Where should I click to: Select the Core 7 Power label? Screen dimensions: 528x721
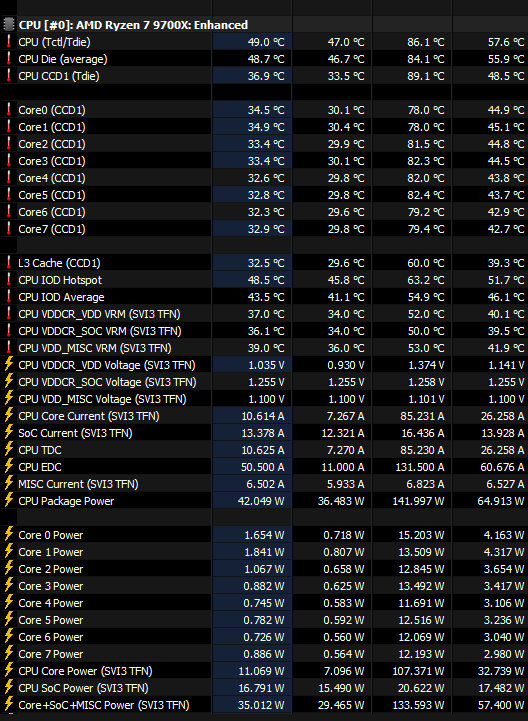click(x=51, y=654)
